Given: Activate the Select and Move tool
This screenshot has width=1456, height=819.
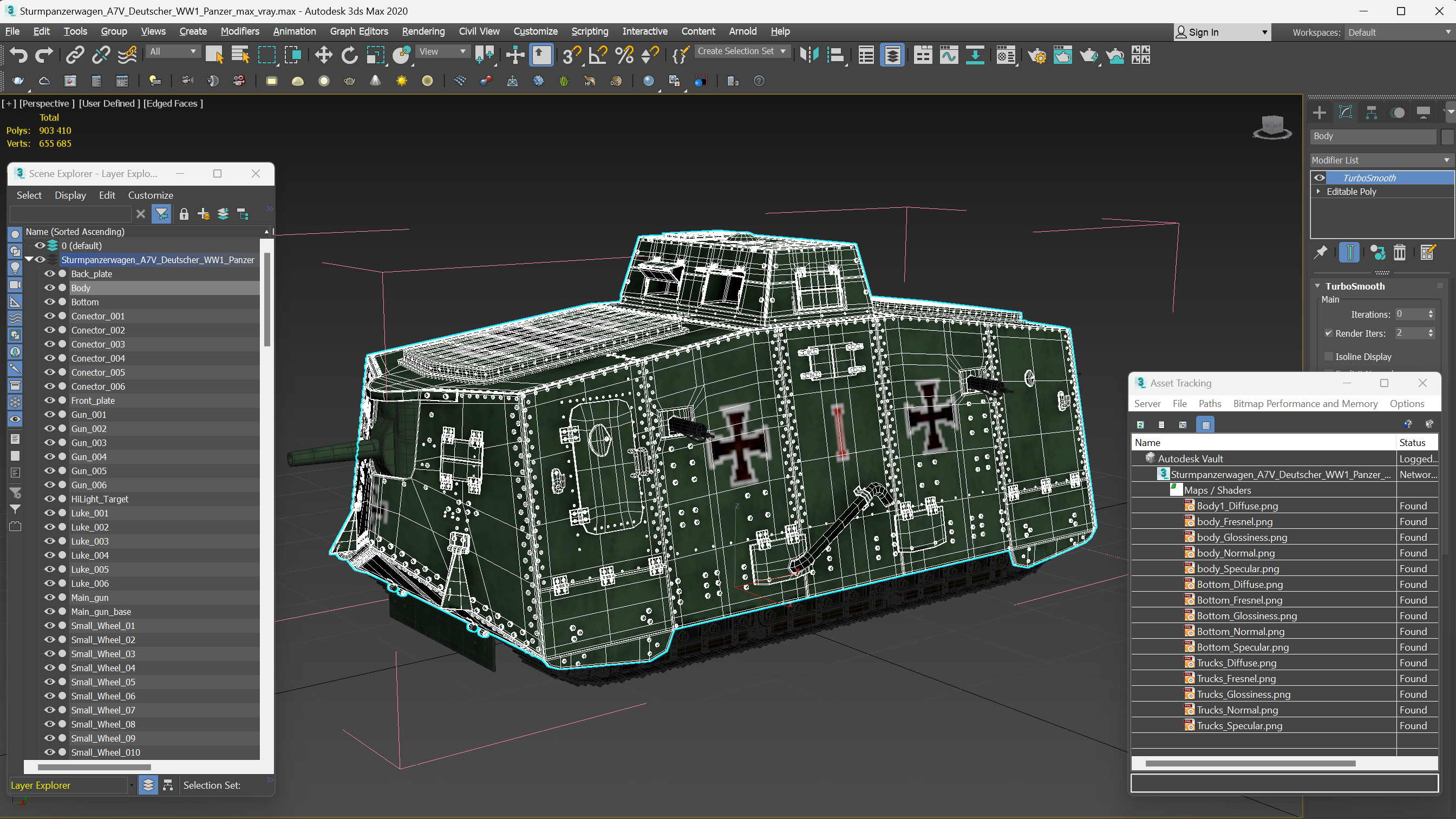Looking at the screenshot, I should pyautogui.click(x=323, y=55).
